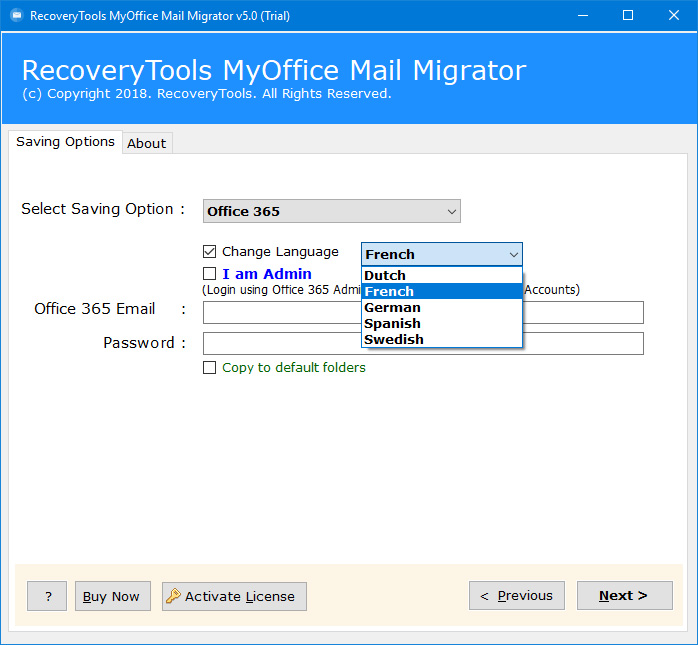The width and height of the screenshot is (698, 645).
Task: Tick the Copy to default folders checkbox
Action: point(209,368)
